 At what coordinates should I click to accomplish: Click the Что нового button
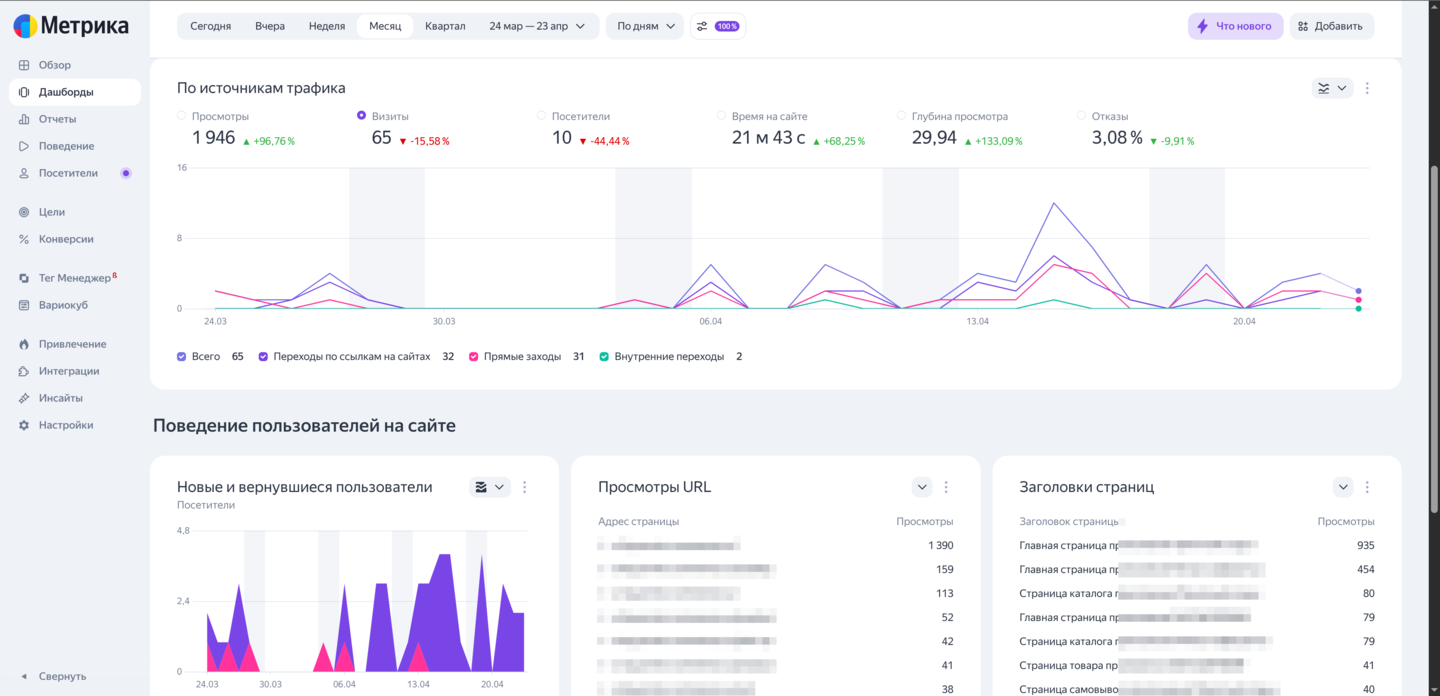[x=1234, y=26]
